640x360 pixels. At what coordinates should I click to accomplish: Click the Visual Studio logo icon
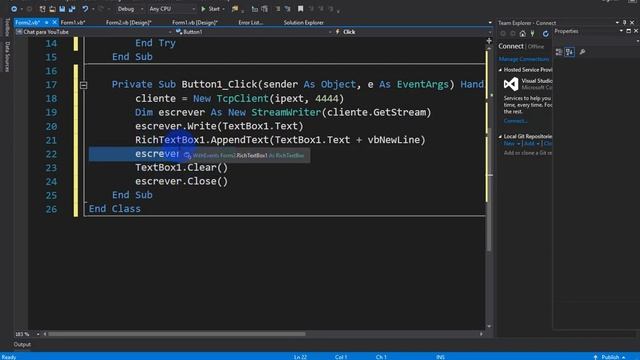(x=511, y=84)
